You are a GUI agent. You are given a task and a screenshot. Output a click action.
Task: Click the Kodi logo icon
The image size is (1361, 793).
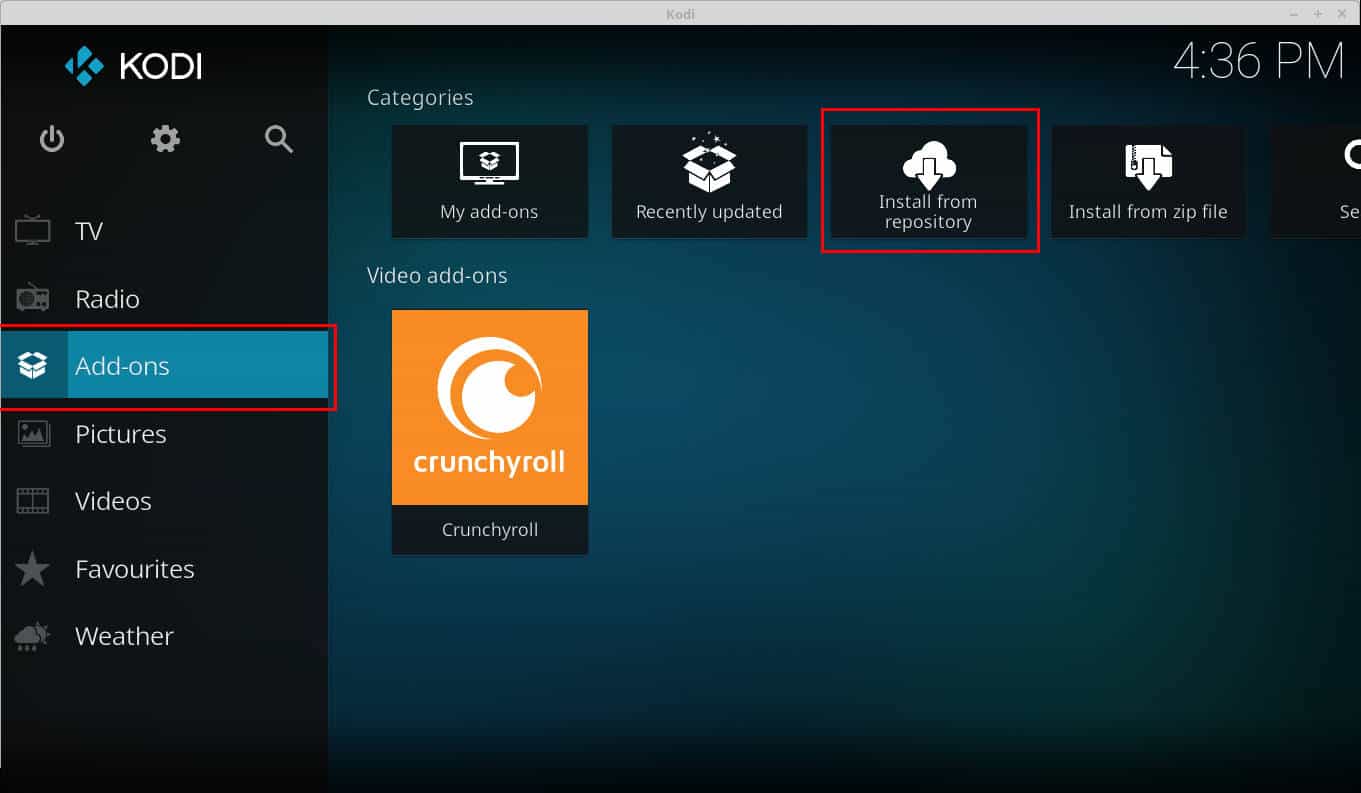pyautogui.click(x=84, y=66)
